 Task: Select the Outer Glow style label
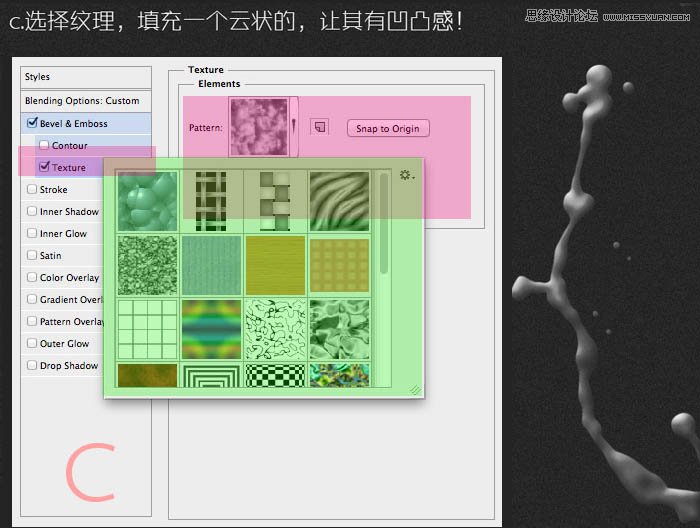point(64,344)
